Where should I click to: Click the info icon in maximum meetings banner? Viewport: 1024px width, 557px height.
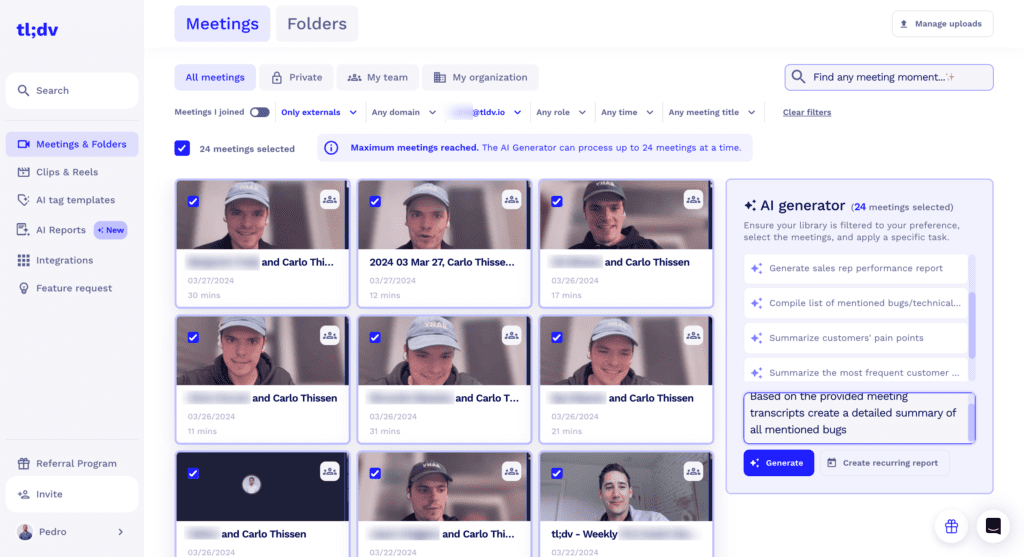click(x=331, y=148)
